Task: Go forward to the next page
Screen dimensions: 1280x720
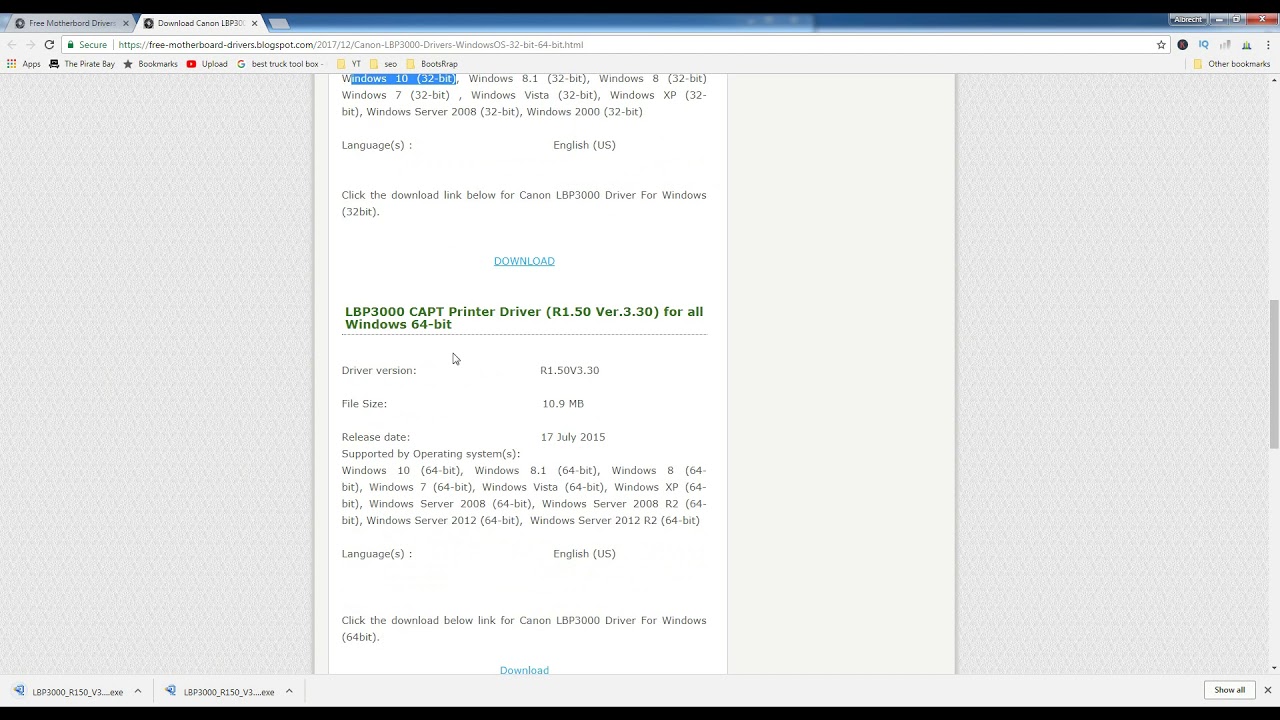Action: 30,44
